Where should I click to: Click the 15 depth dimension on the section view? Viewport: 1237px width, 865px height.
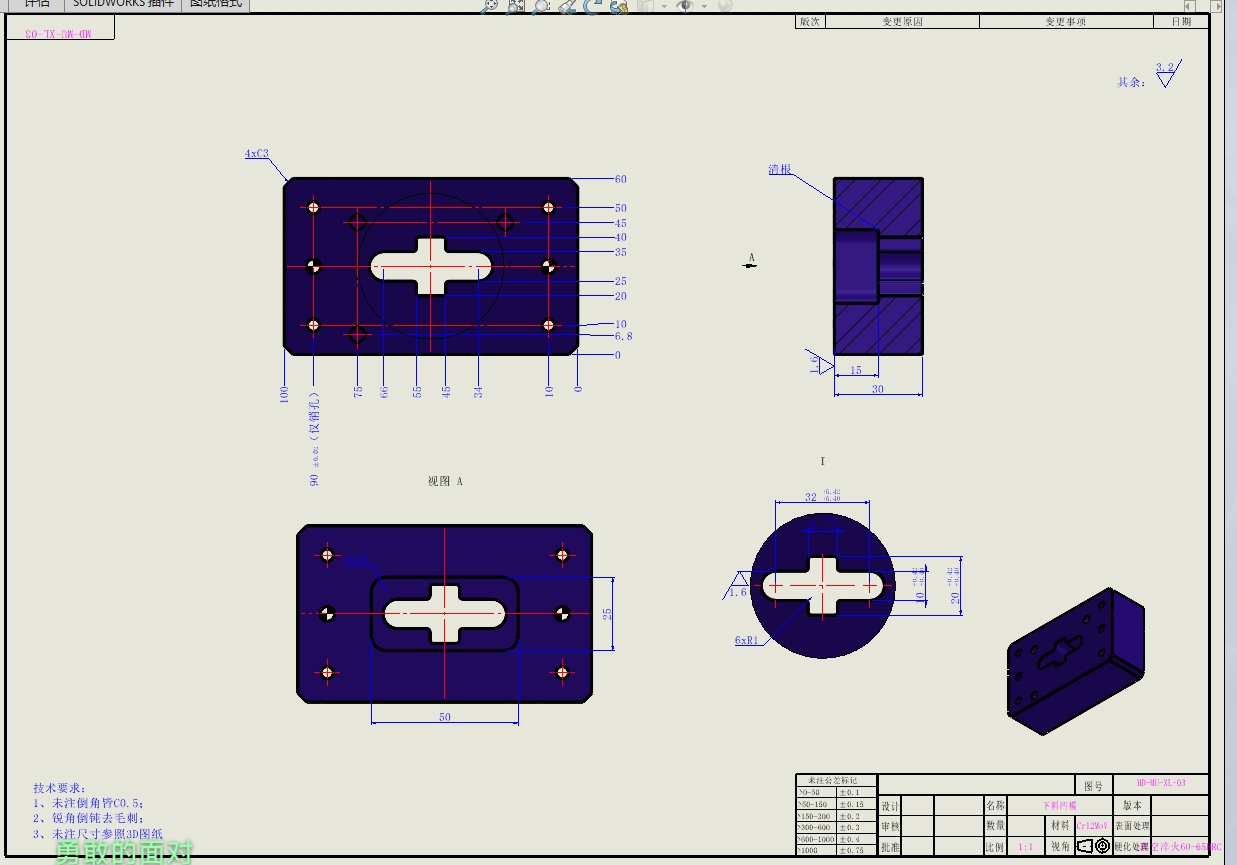coord(856,370)
